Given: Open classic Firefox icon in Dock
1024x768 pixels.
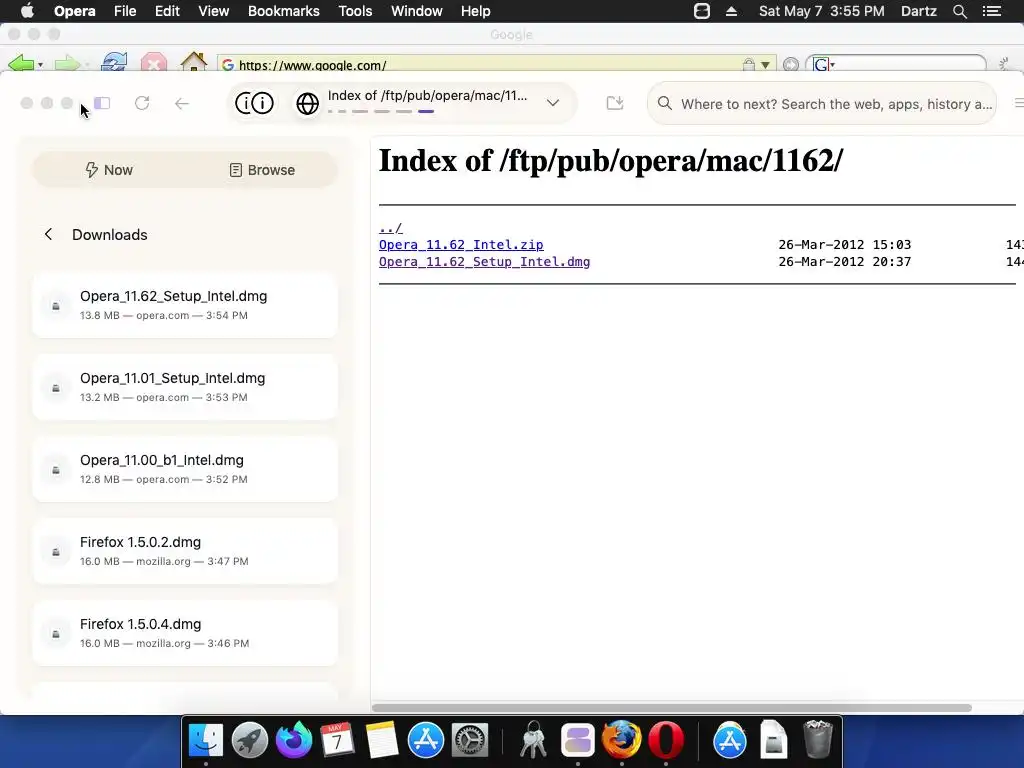Looking at the screenshot, I should [621, 740].
